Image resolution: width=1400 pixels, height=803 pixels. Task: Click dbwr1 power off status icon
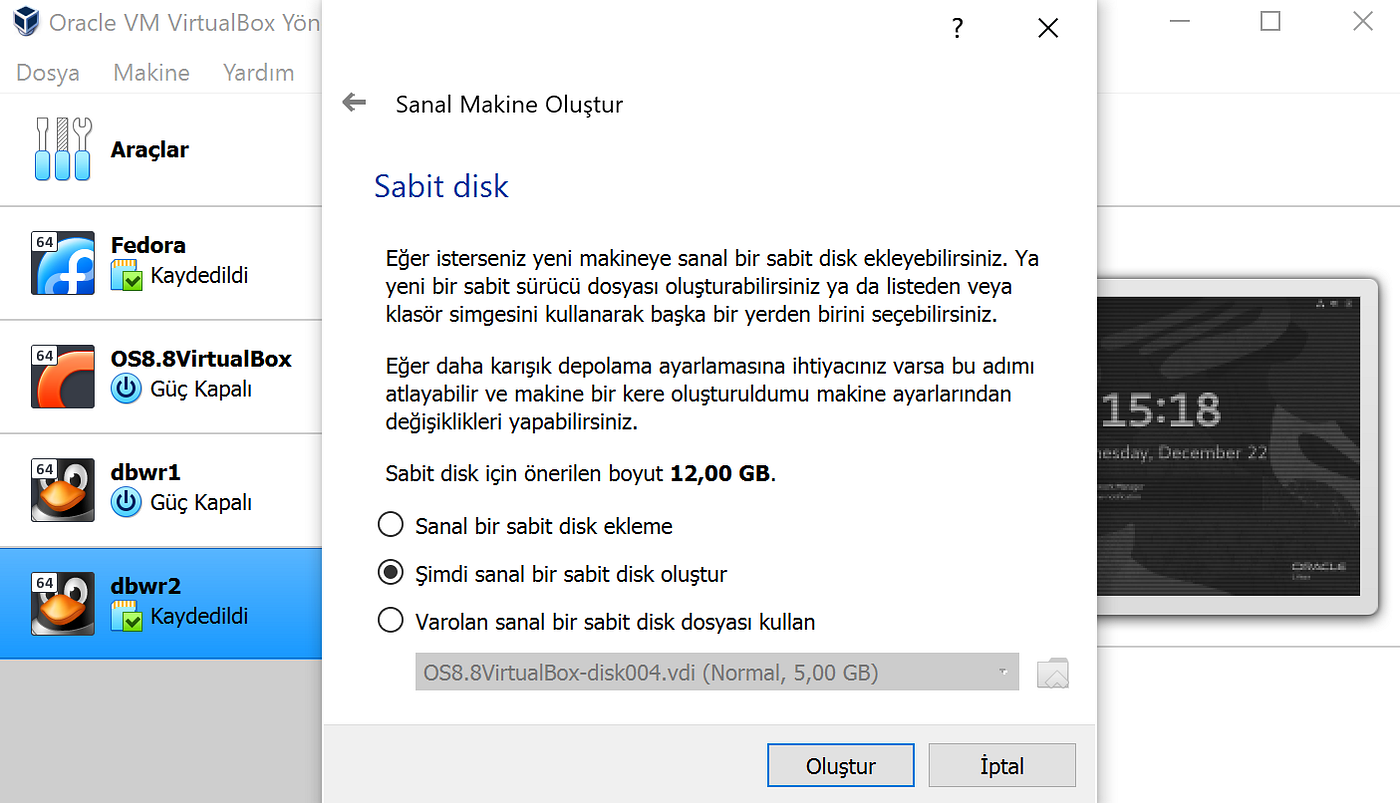126,502
